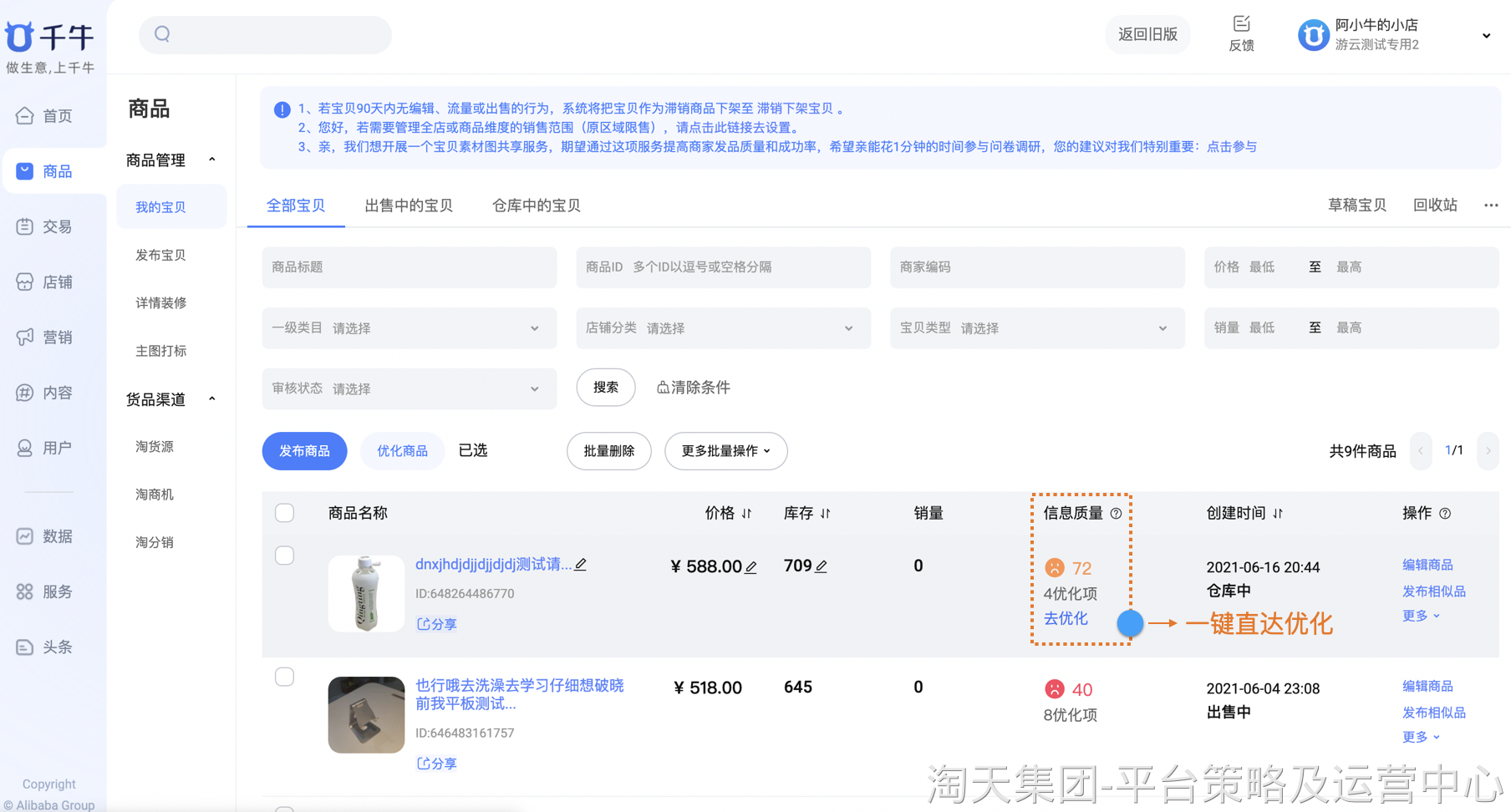The image size is (1511, 812).
Task: Expand 更多批量操作 dropdown button
Action: 725,451
